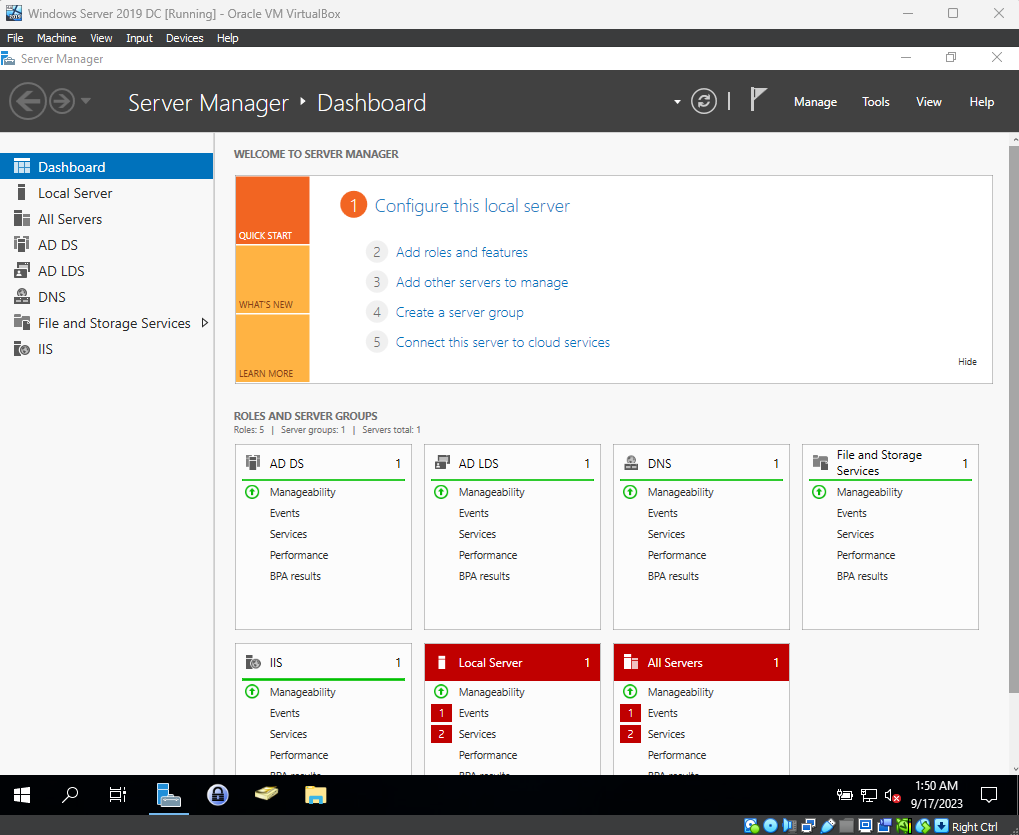The width and height of the screenshot is (1019, 835).
Task: Click the Refresh dashboard icon
Action: 704,101
